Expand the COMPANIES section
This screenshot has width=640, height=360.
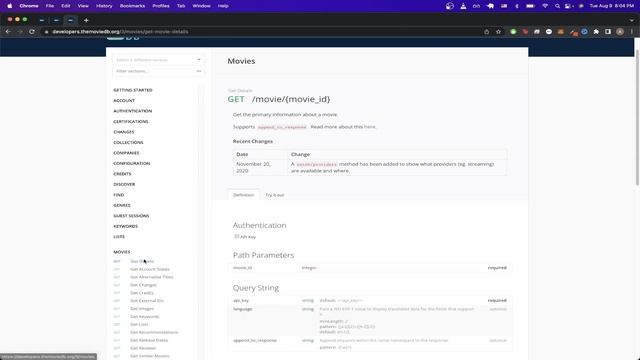coord(126,153)
